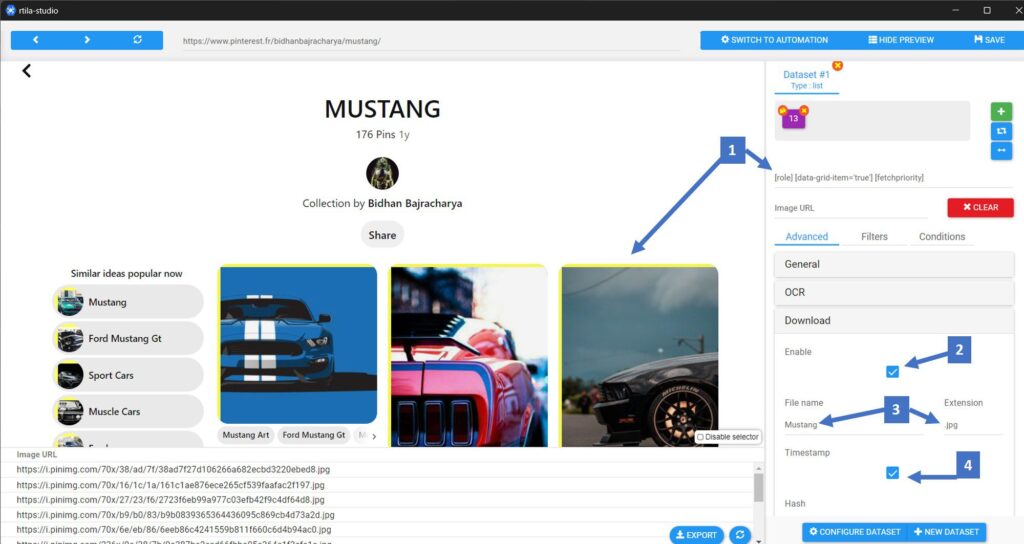Click the blue loop icon below green plus
The height and width of the screenshot is (544, 1024).
click(1000, 131)
